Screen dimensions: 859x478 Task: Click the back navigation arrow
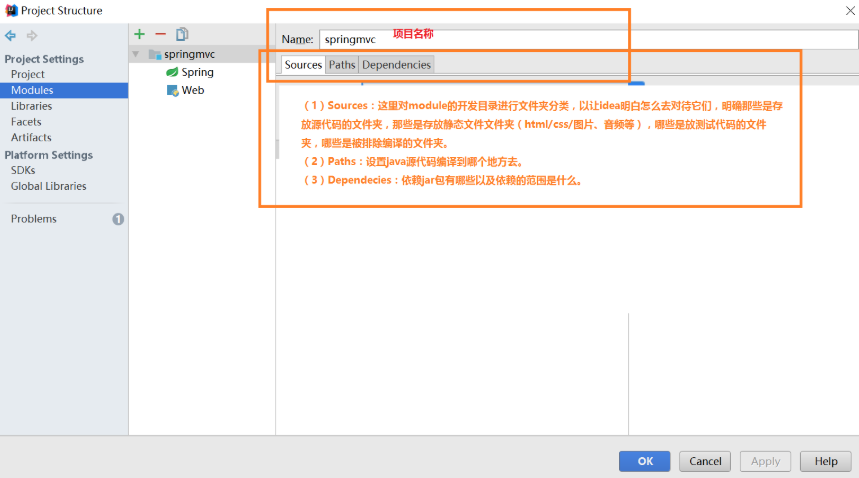tap(10, 36)
